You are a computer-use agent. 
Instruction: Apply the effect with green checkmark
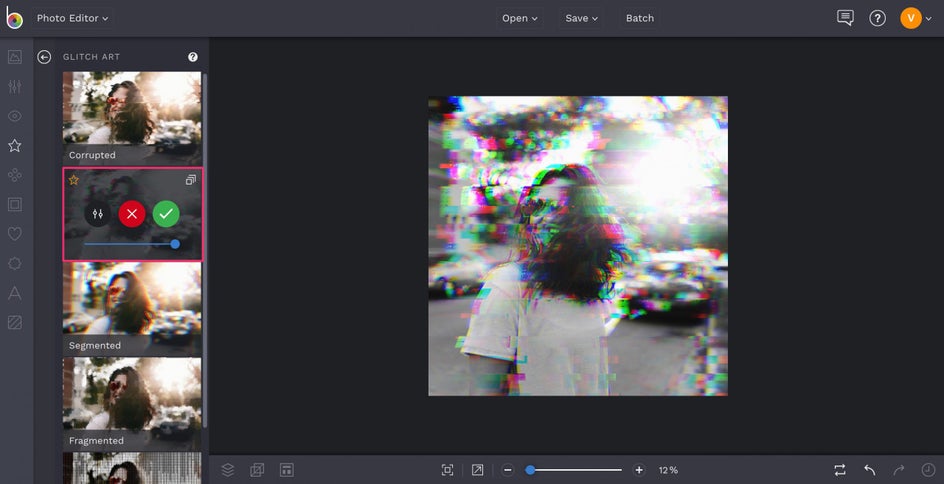point(166,214)
